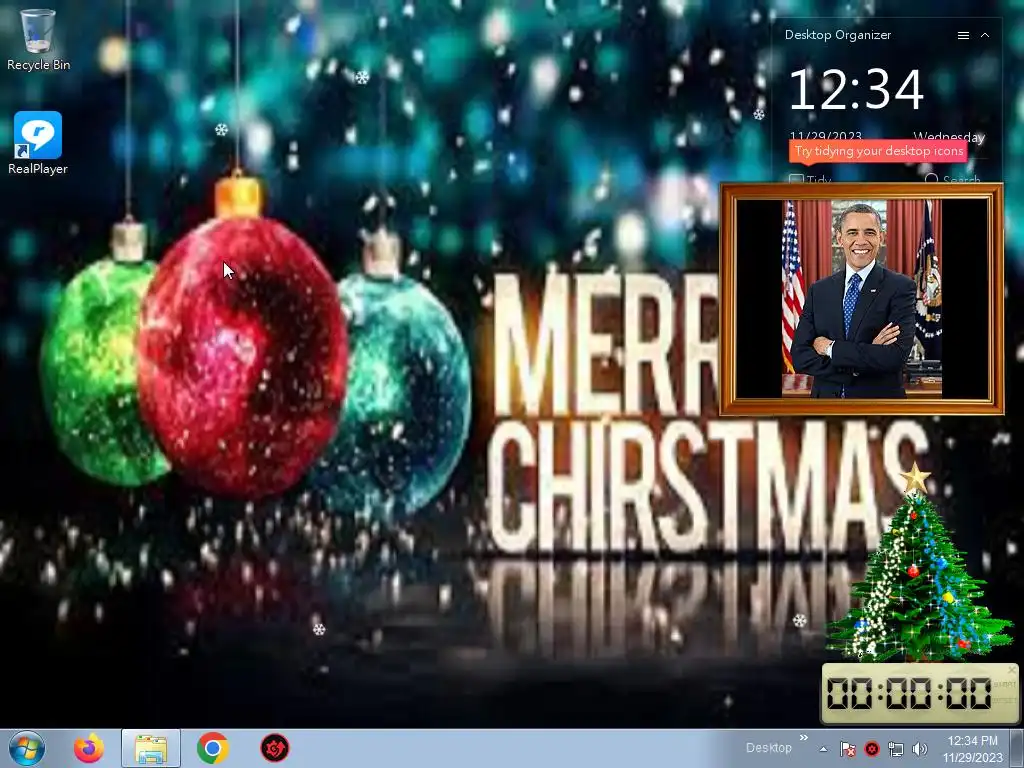The height and width of the screenshot is (768, 1024).
Task: Click the Desktop toolbar label
Action: [769, 748]
